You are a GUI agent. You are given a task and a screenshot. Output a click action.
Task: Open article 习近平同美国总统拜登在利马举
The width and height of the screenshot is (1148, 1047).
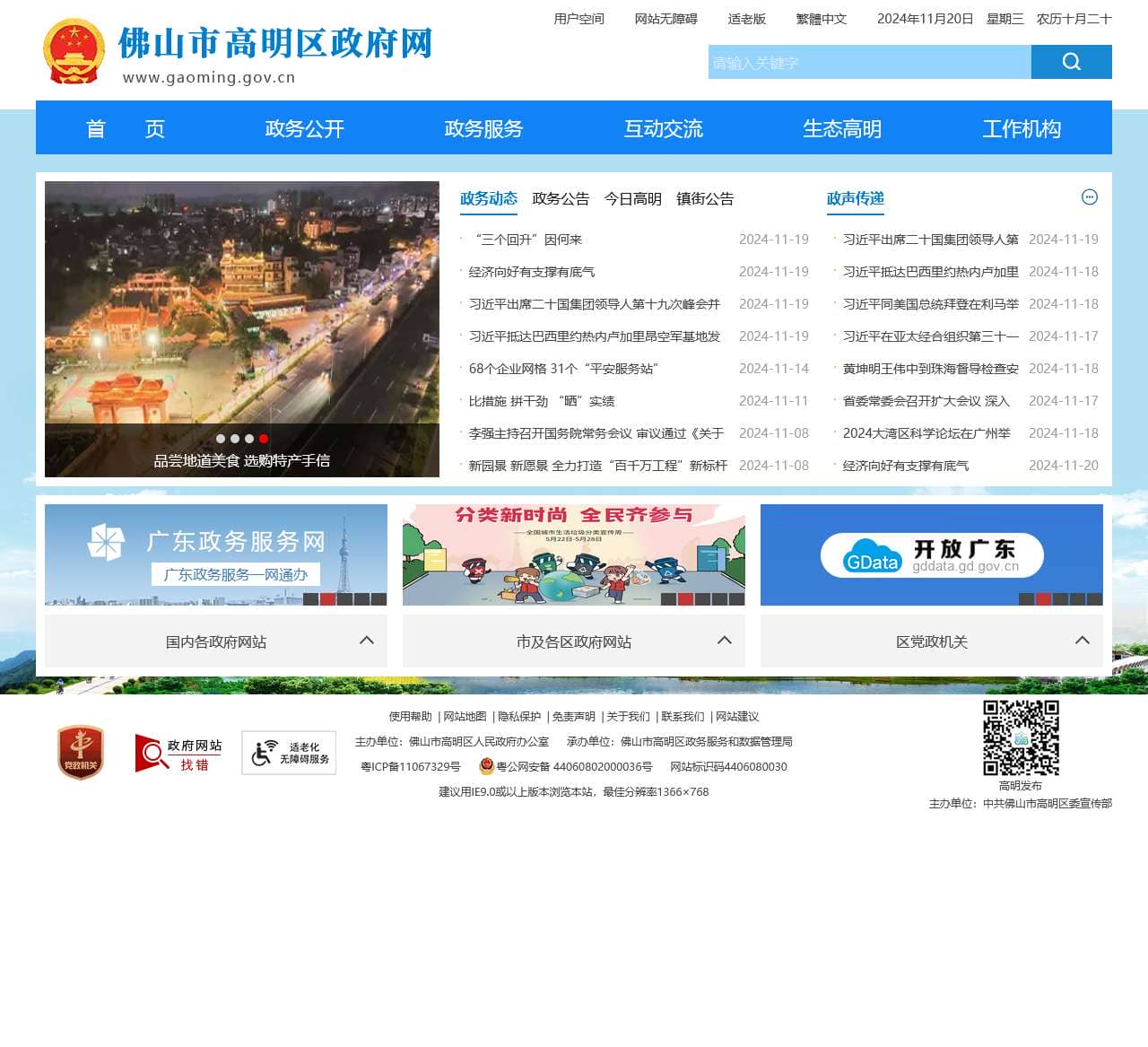tap(931, 304)
